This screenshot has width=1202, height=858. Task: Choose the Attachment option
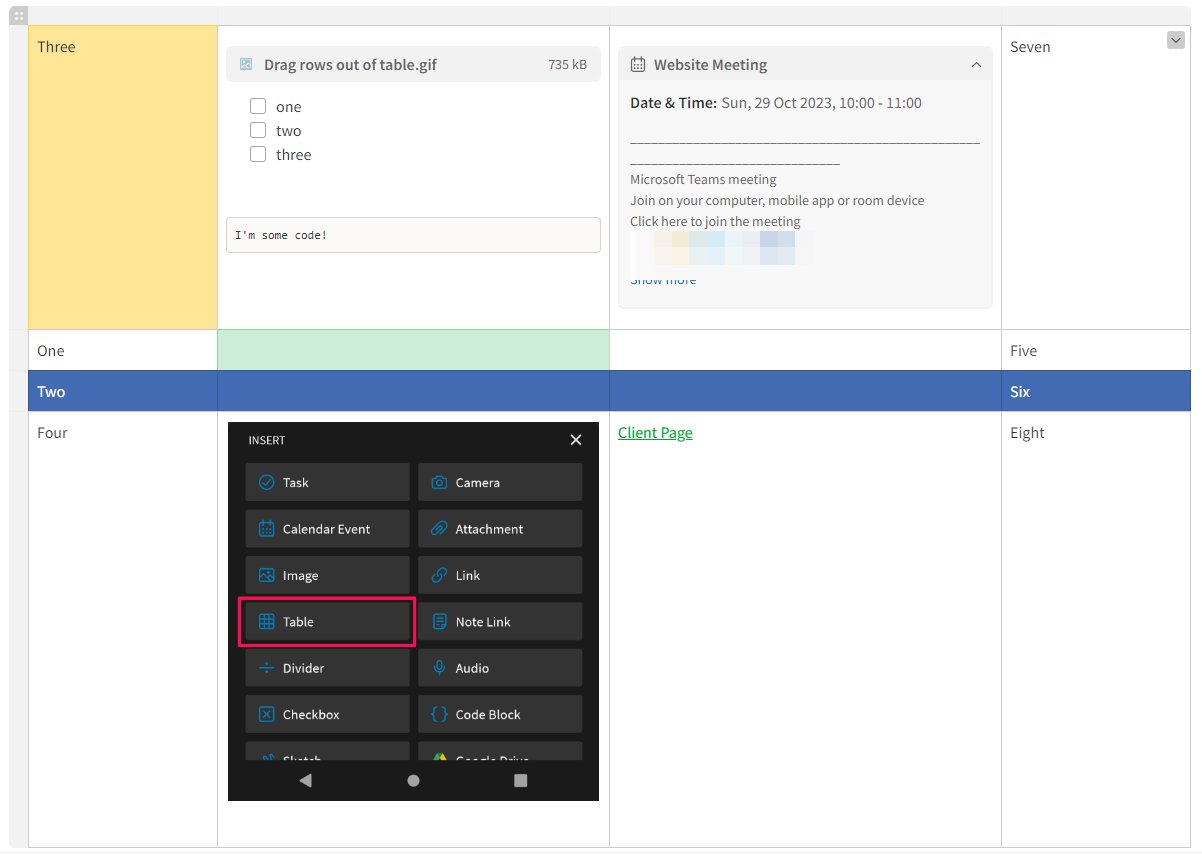(500, 528)
